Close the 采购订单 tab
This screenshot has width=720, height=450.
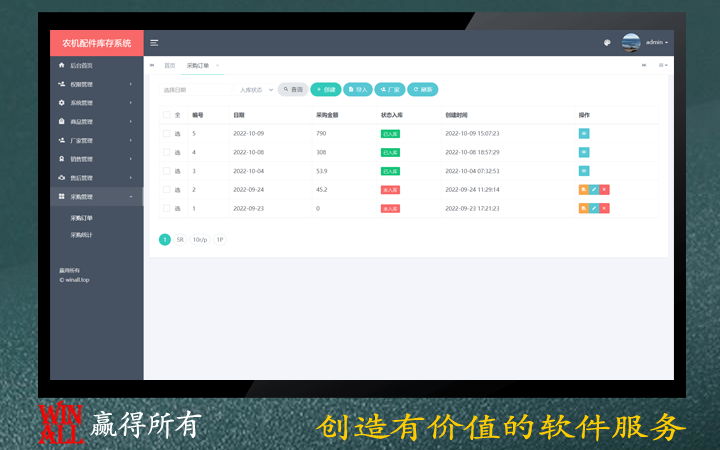tap(218, 66)
